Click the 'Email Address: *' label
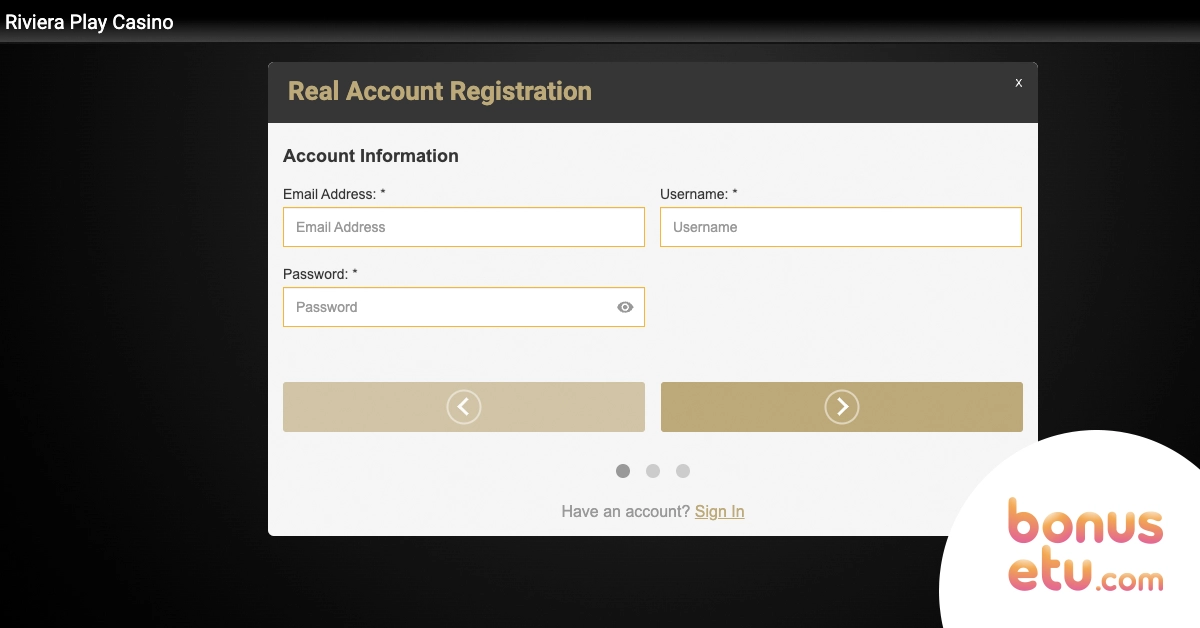 (334, 194)
